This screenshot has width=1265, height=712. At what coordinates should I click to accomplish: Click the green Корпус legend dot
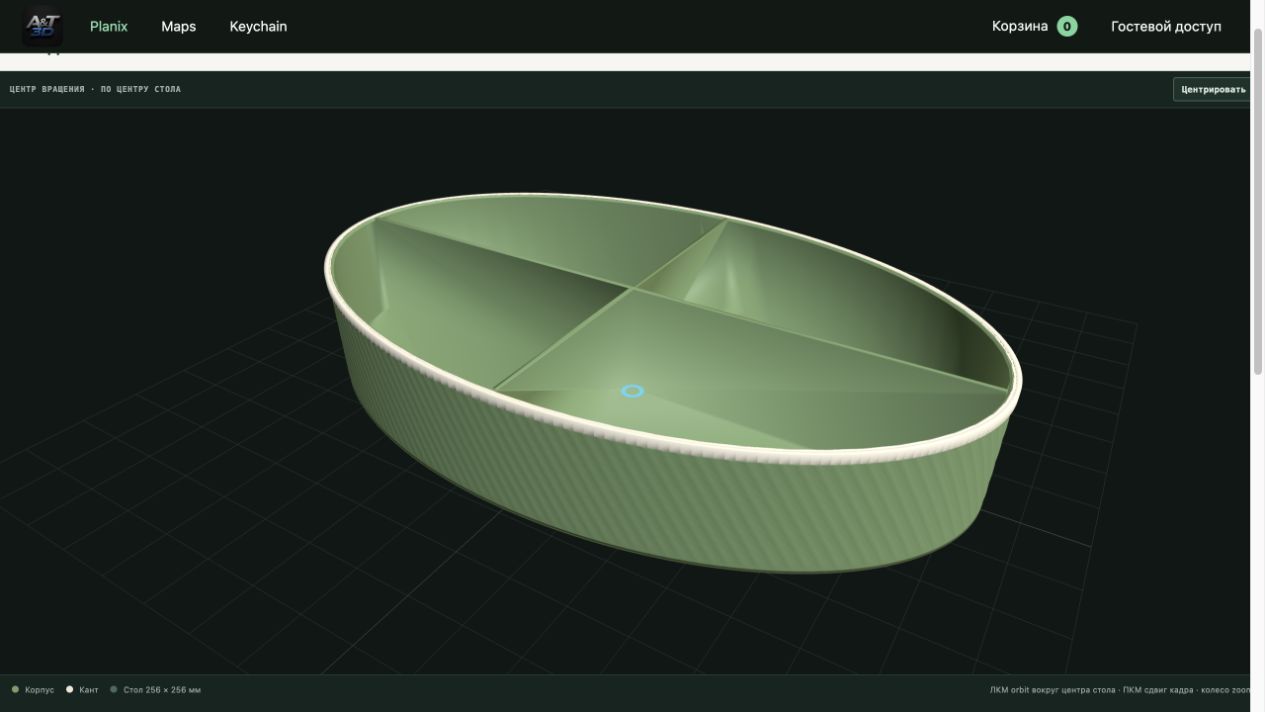pos(15,689)
